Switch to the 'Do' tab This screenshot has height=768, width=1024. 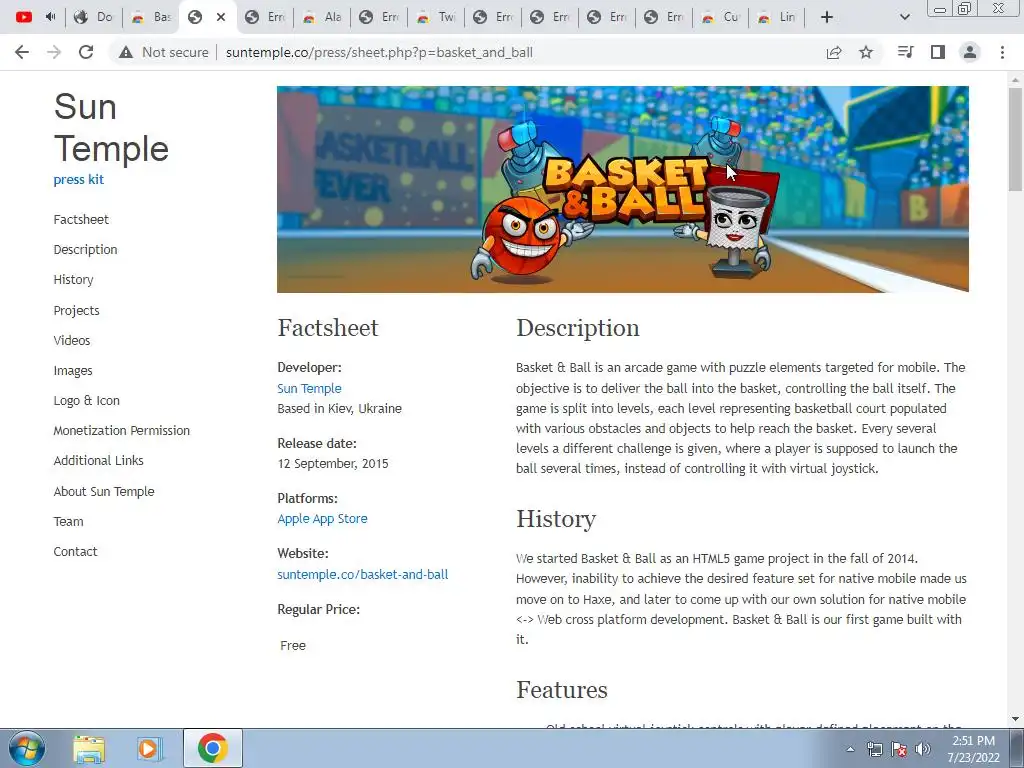pyautogui.click(x=93, y=17)
